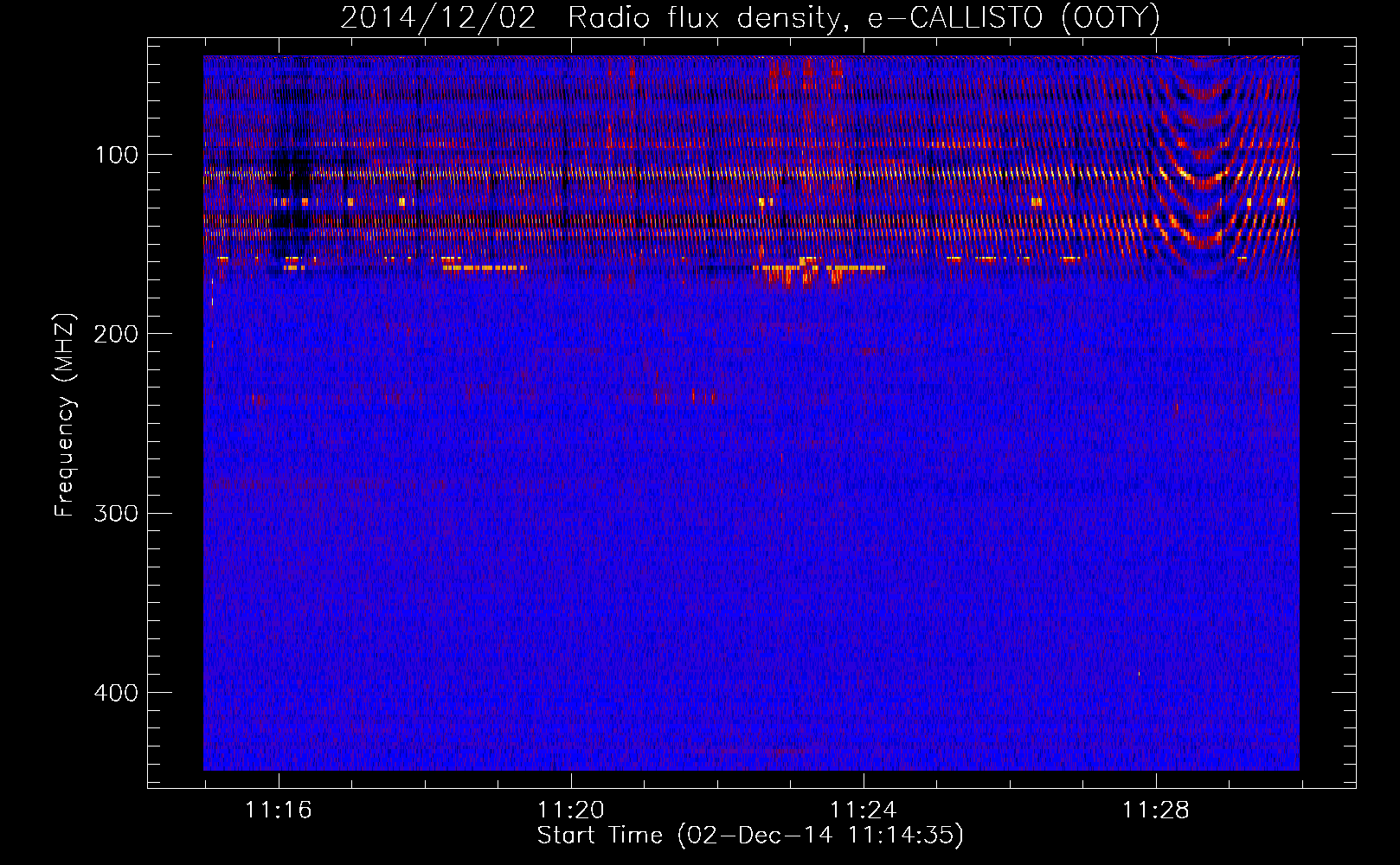
Task: Click the 100 MHz tick label
Action: click(117, 155)
